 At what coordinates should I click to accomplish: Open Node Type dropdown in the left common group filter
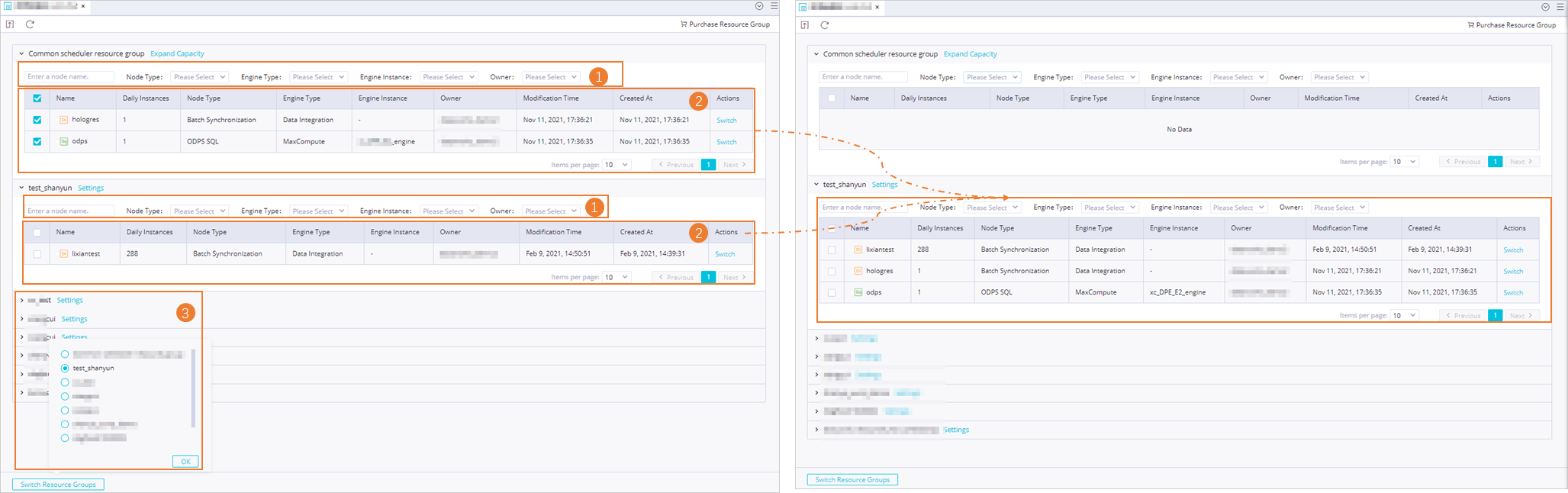click(x=199, y=77)
